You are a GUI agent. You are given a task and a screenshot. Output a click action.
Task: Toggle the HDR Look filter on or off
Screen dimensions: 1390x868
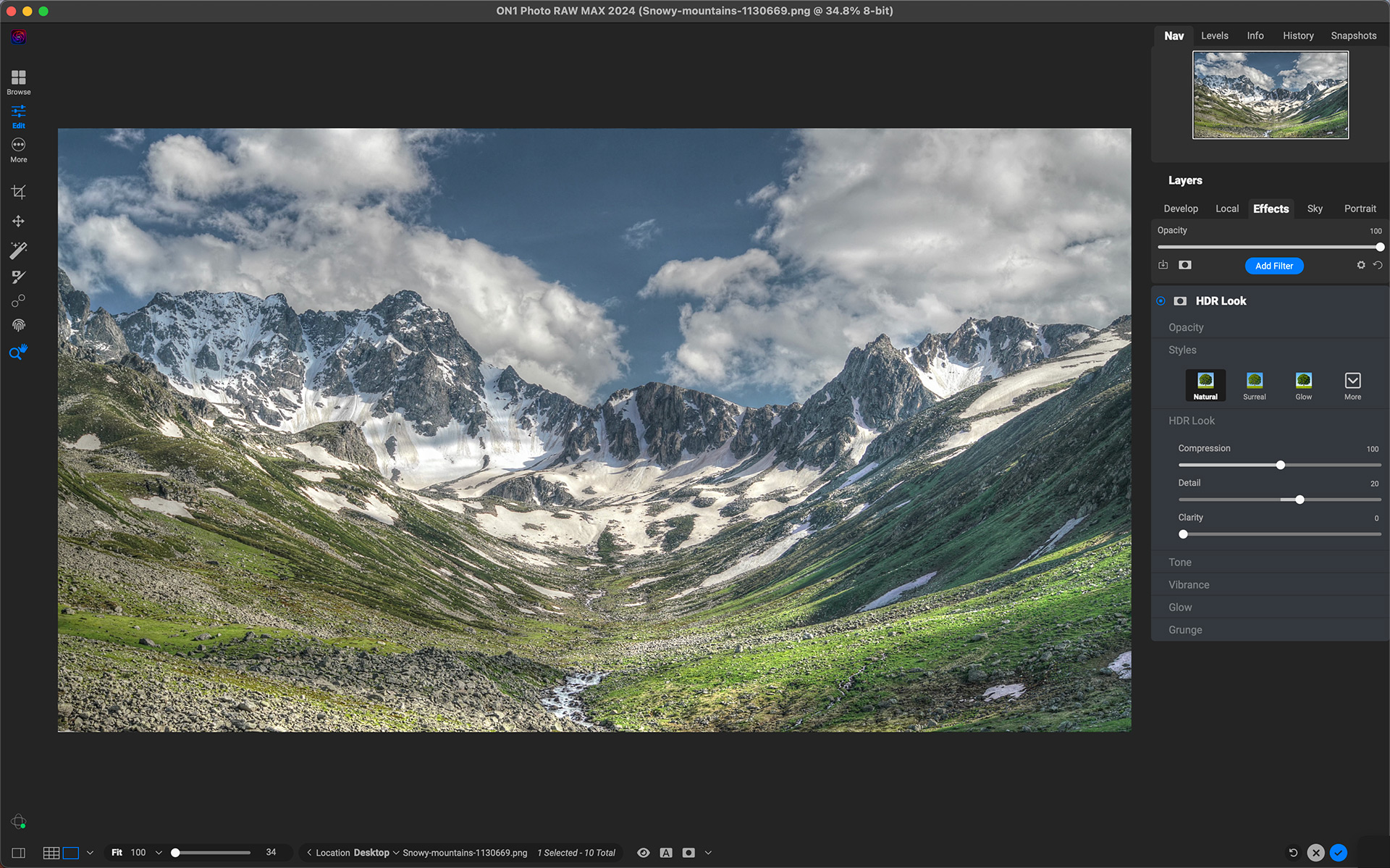1161,301
